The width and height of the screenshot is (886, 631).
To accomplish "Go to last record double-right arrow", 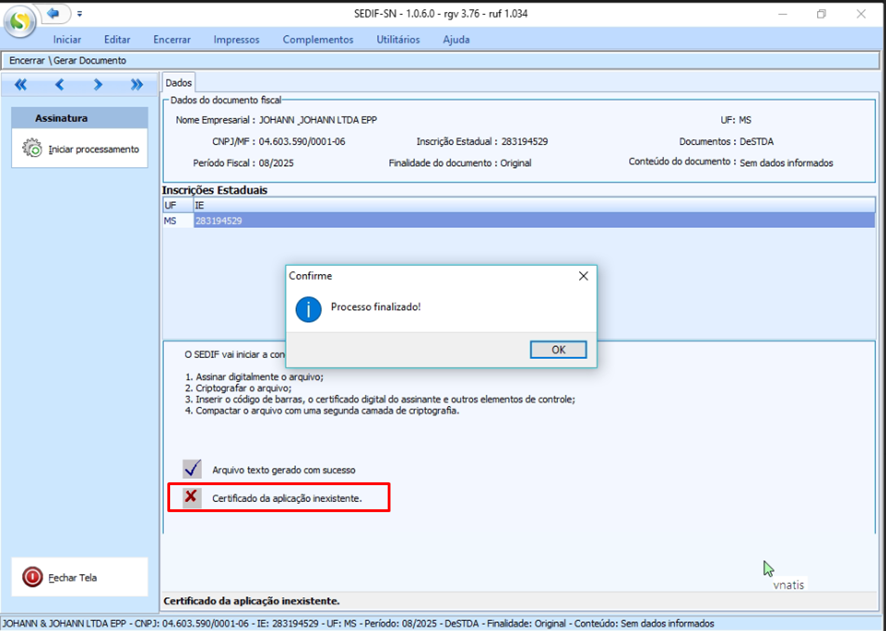I will tap(137, 85).
